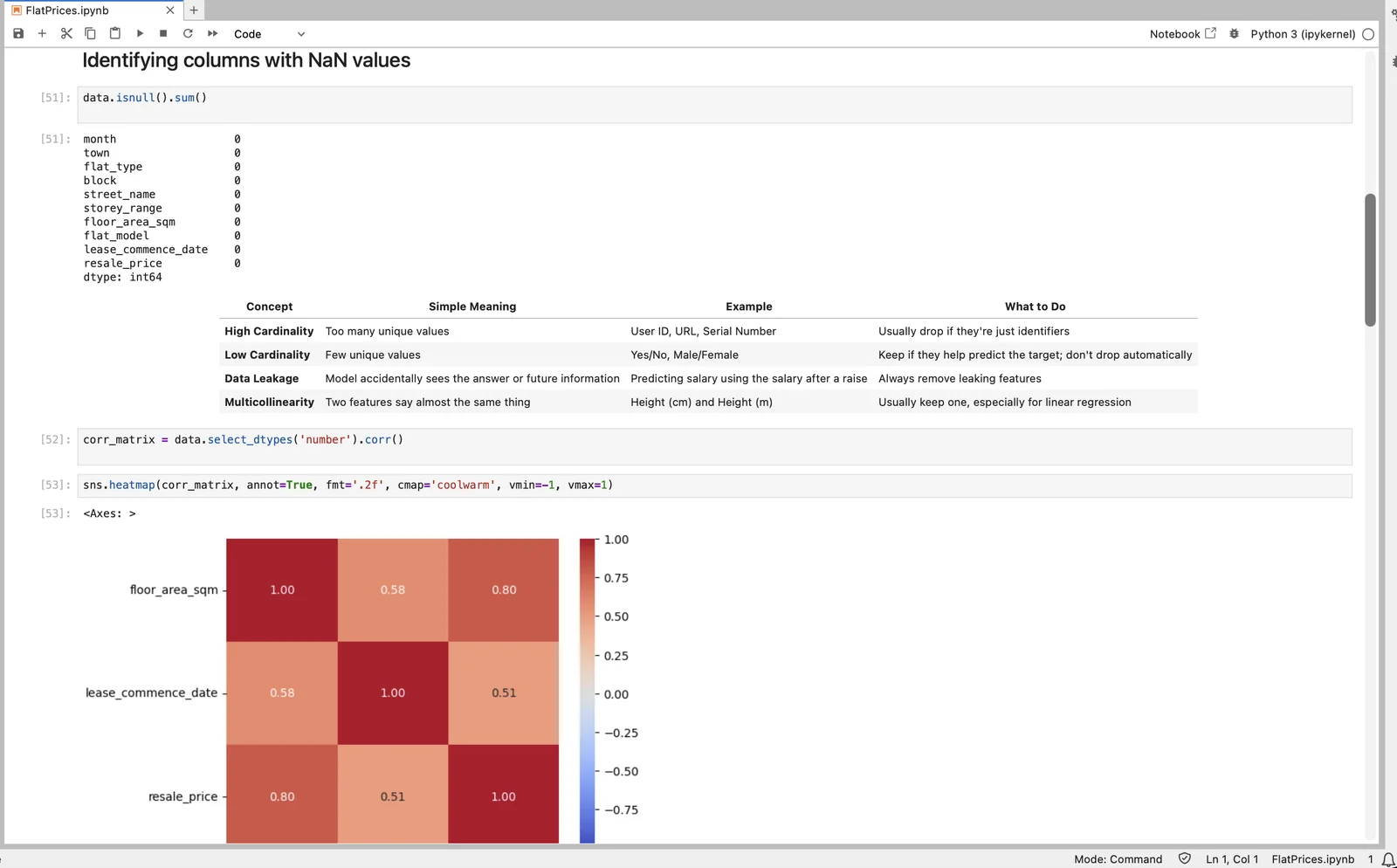Cut the selected cell with scissors icon
This screenshot has width=1397, height=868.
66,34
